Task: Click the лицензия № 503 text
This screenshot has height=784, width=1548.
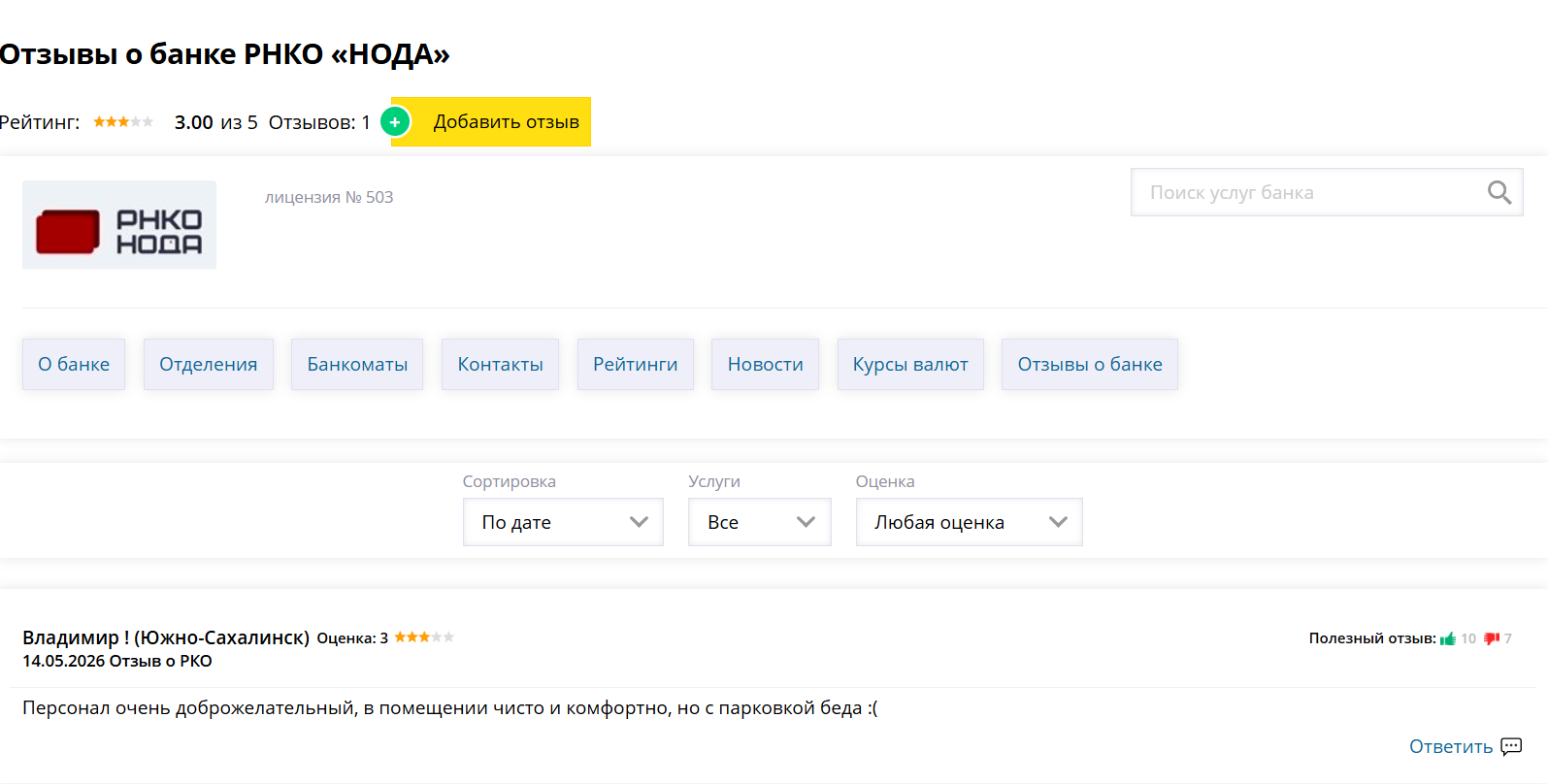Action: point(329,197)
